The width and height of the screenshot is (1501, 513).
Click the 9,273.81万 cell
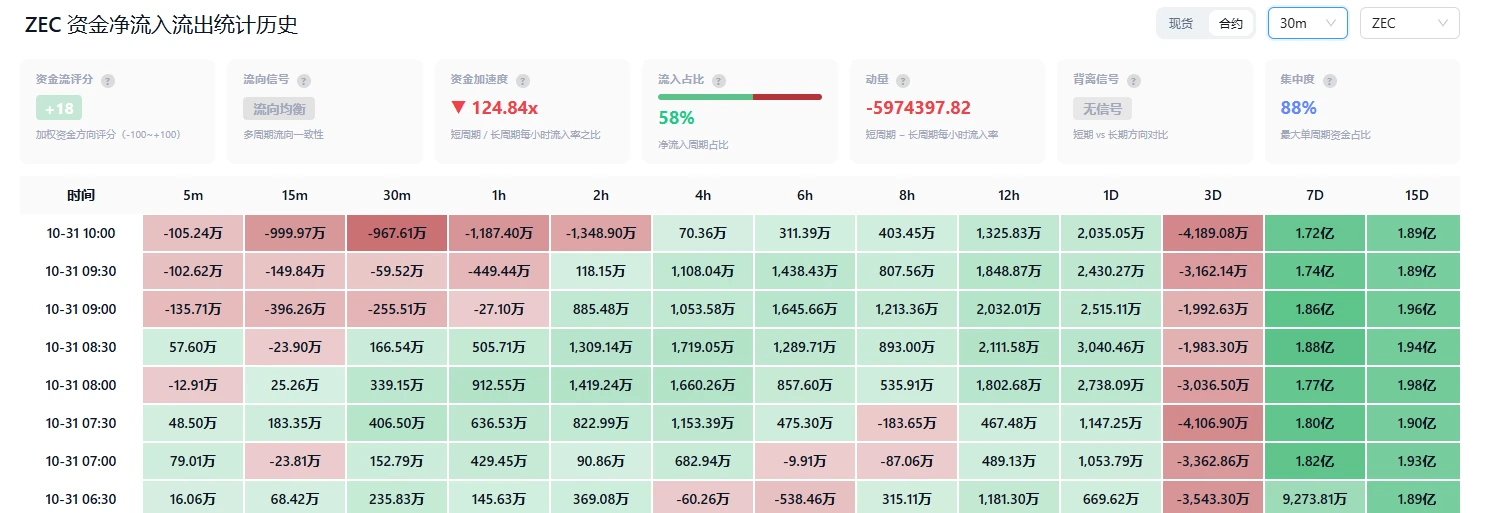tap(1315, 499)
